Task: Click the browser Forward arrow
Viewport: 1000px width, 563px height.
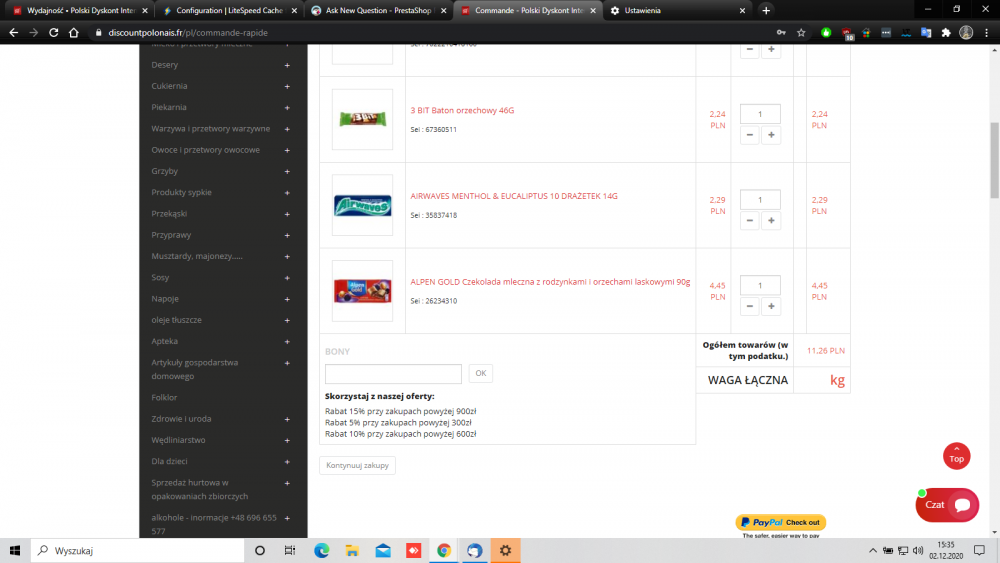Action: [x=34, y=33]
